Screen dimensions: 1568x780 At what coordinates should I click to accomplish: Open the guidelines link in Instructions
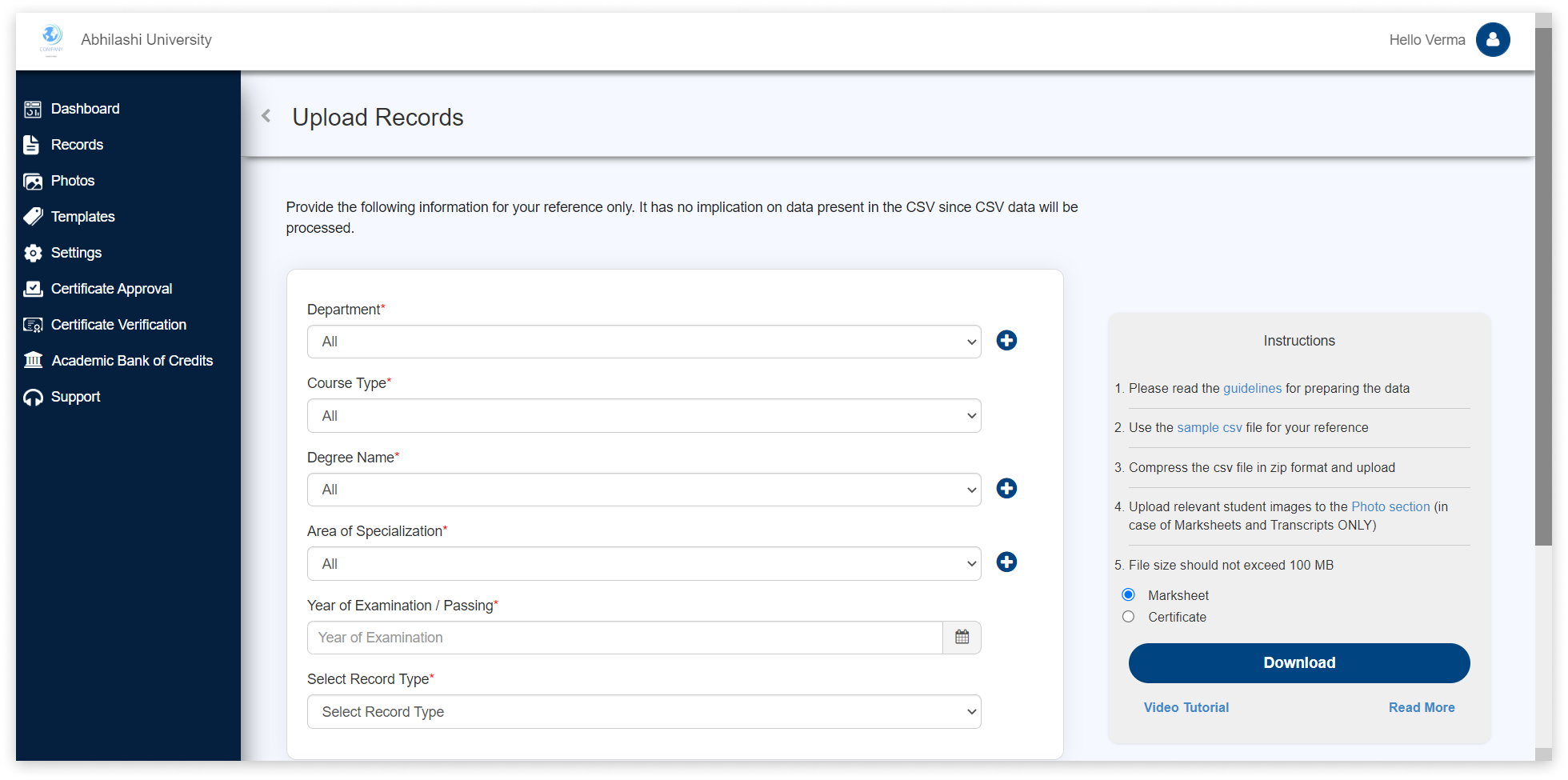click(x=1251, y=388)
